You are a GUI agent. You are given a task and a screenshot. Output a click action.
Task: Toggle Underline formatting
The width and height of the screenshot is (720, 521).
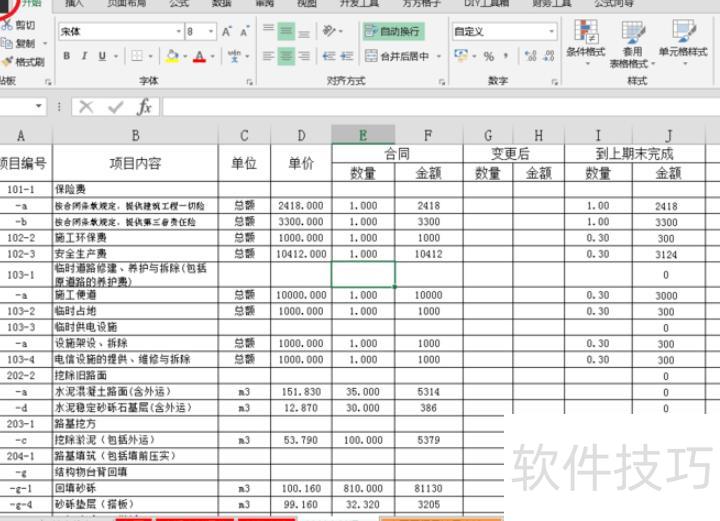pyautogui.click(x=102, y=56)
